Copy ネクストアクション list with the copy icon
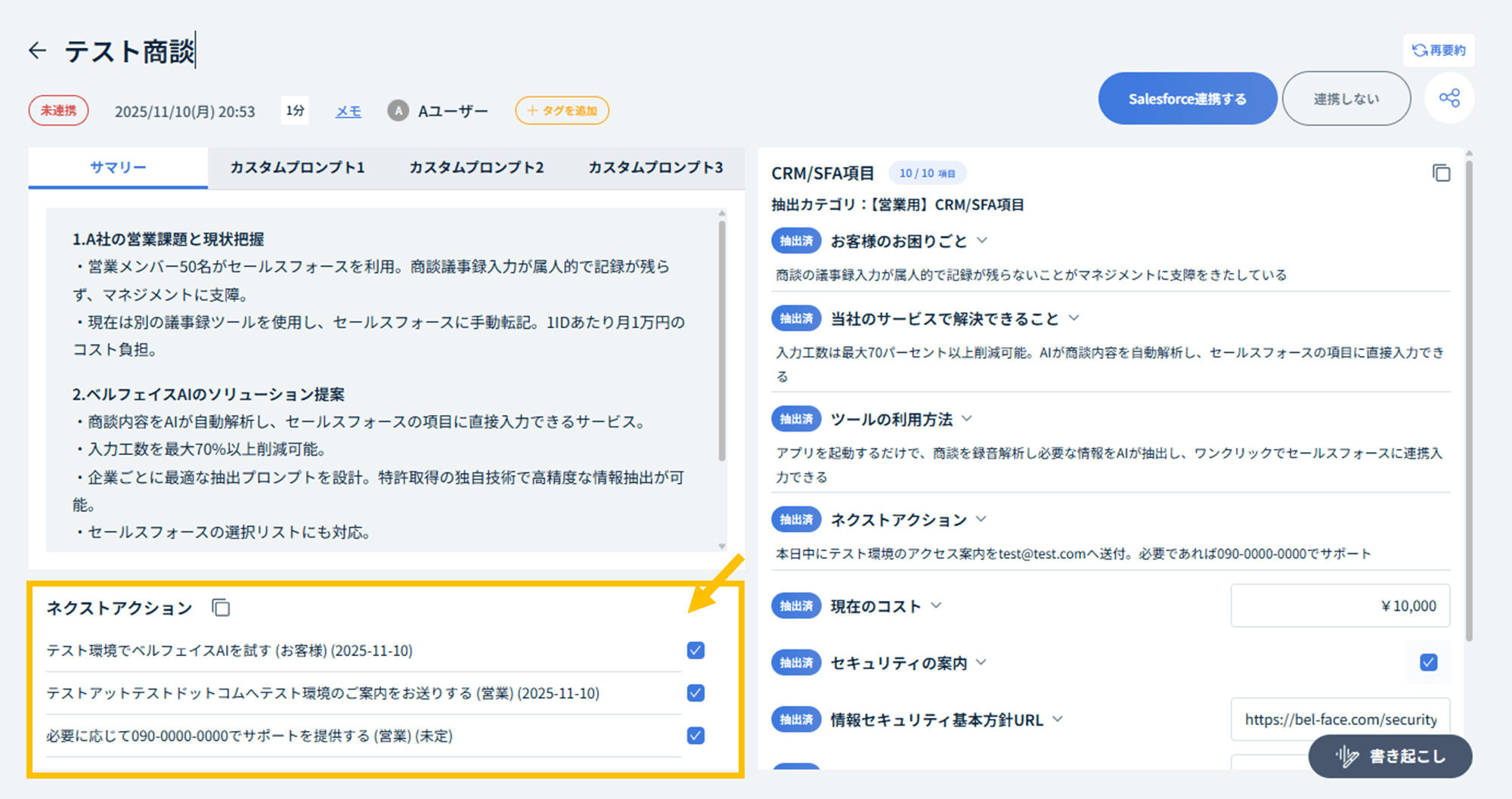This screenshot has width=1512, height=799. pyautogui.click(x=221, y=608)
